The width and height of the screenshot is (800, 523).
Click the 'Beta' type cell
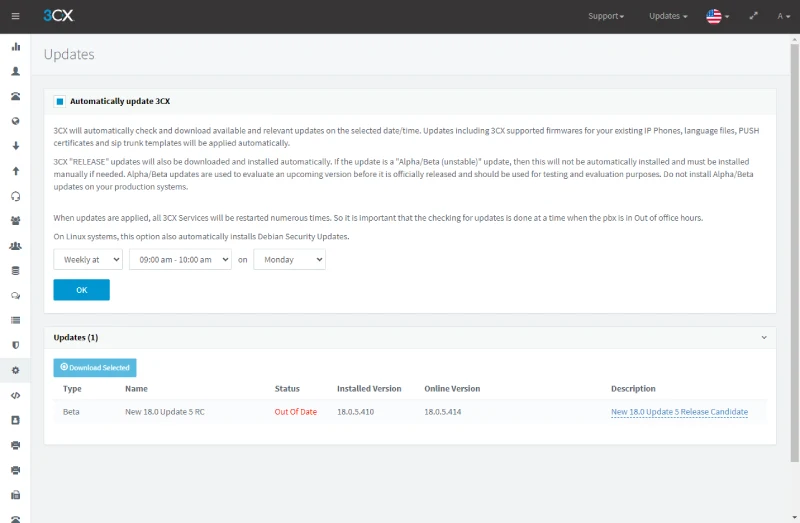click(71, 412)
